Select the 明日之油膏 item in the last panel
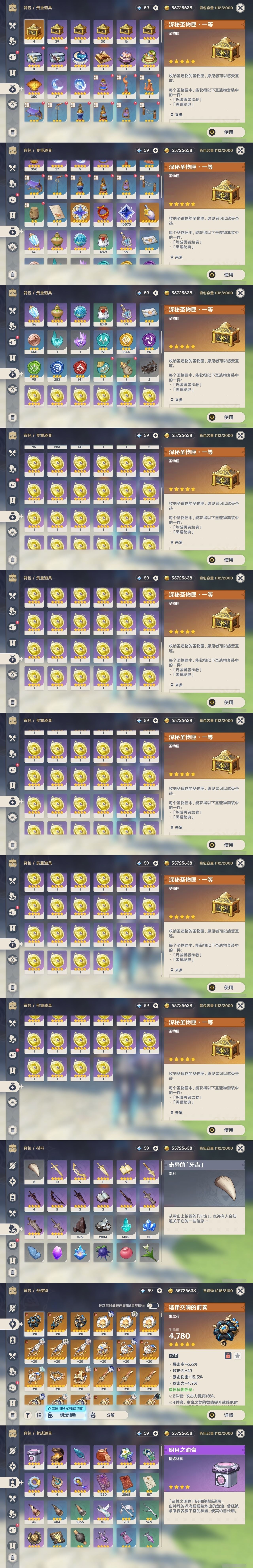Screen dimensions: 253x1568 point(34,1455)
